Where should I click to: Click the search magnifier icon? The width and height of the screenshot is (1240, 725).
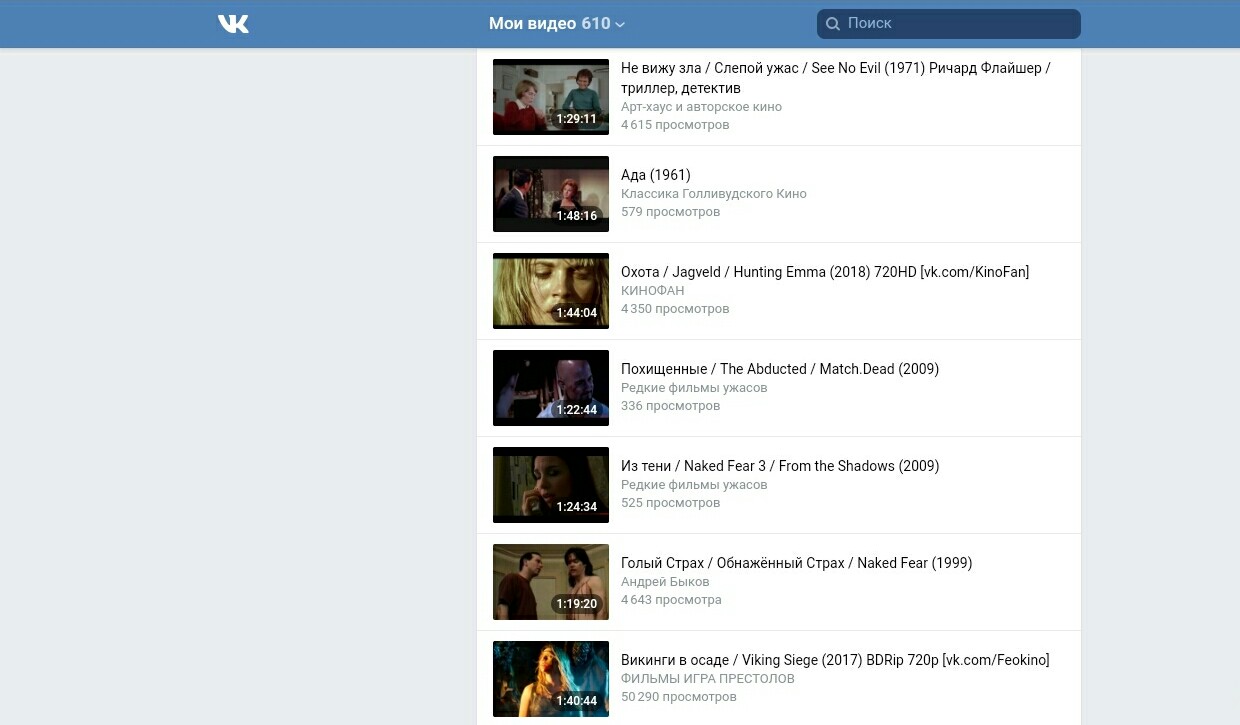click(x=832, y=24)
